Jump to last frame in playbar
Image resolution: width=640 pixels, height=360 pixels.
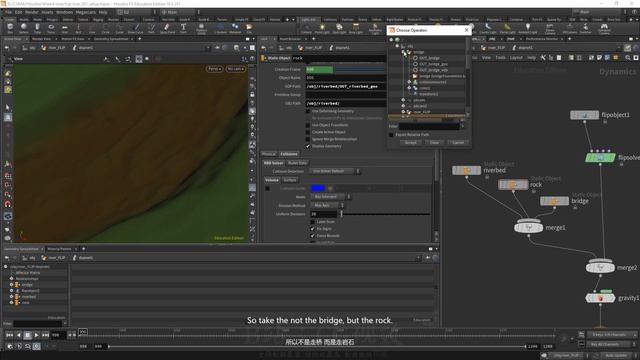[x=46, y=335]
